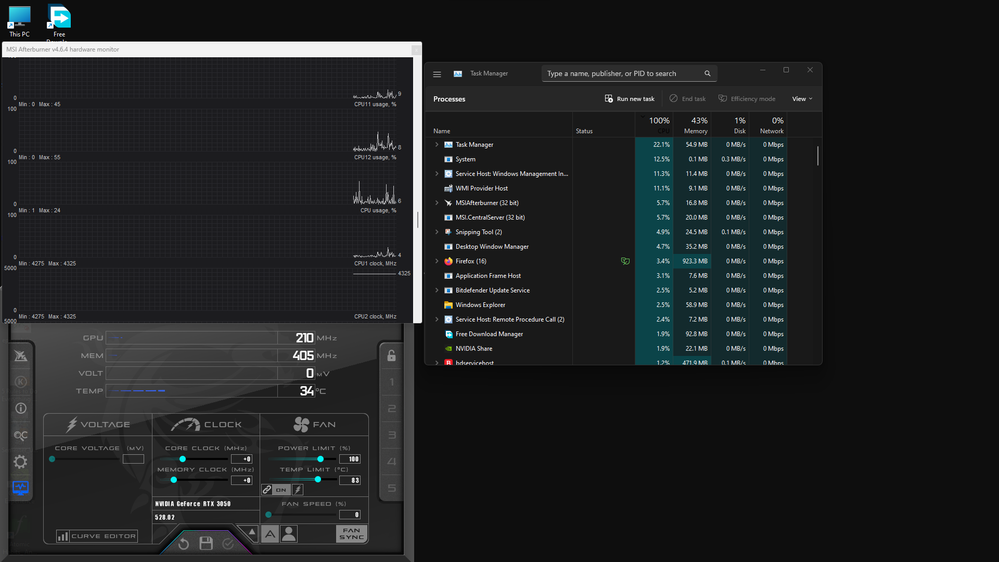Click the Temp Limit slider handle
Image resolution: width=999 pixels, height=562 pixels.
(317, 479)
